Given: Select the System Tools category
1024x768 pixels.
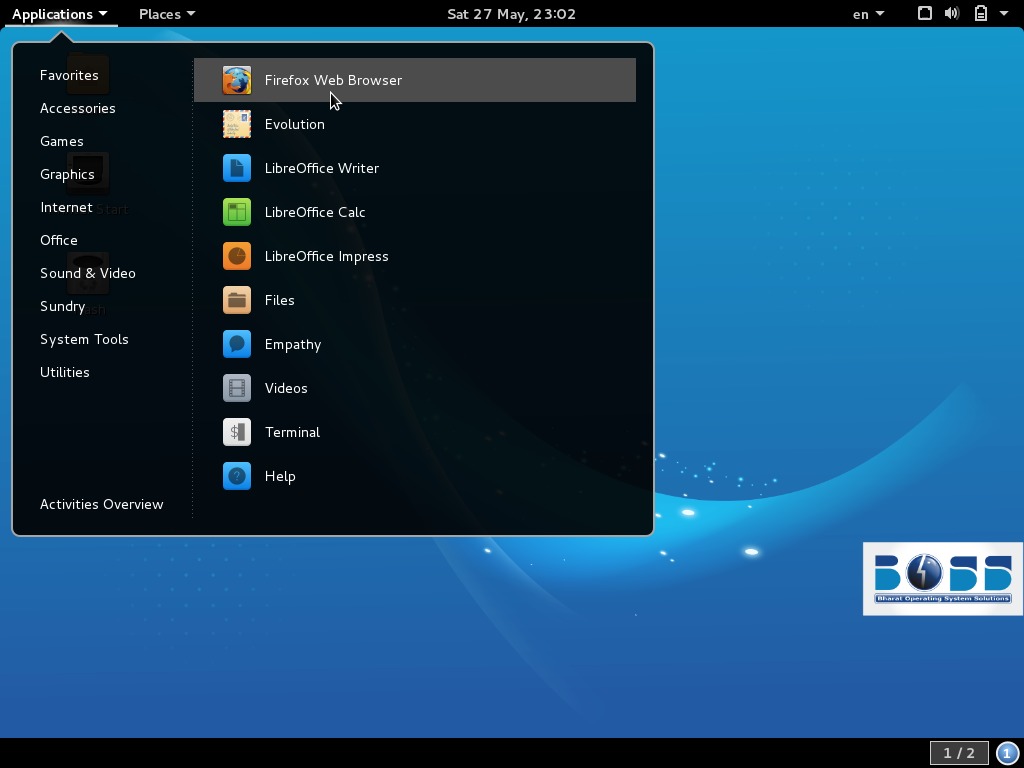Looking at the screenshot, I should (84, 339).
